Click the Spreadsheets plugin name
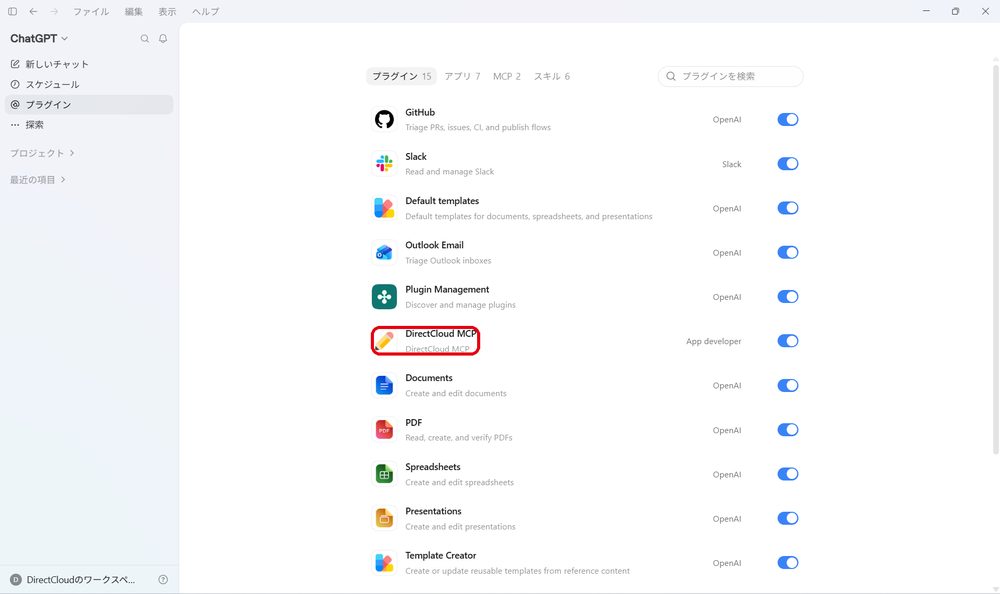1000x594 pixels. click(432, 467)
